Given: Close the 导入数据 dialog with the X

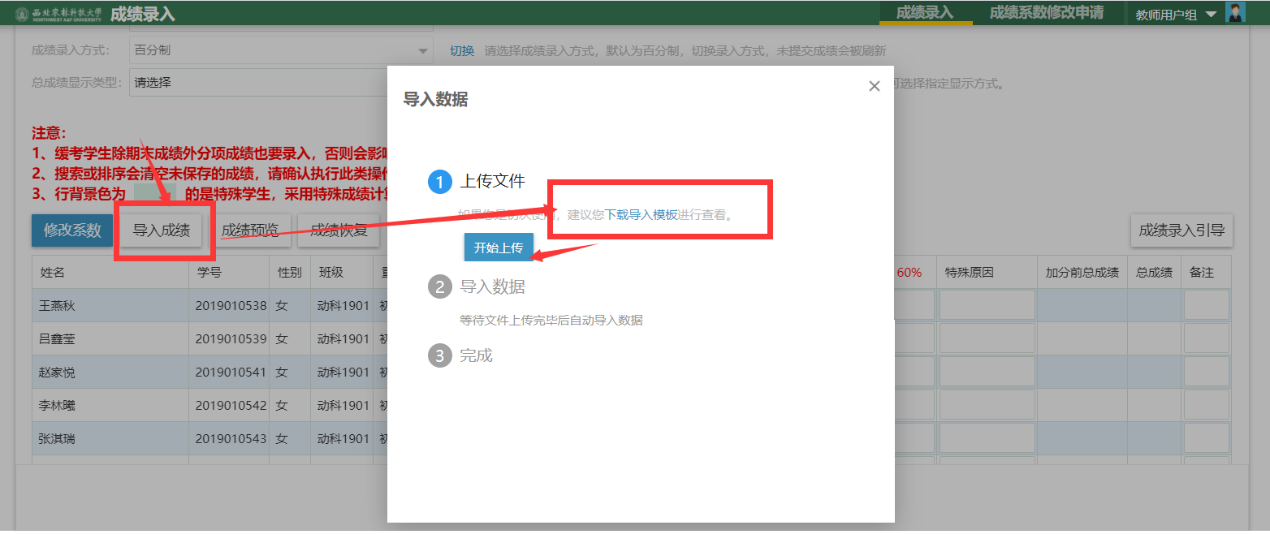Looking at the screenshot, I should point(874,86).
